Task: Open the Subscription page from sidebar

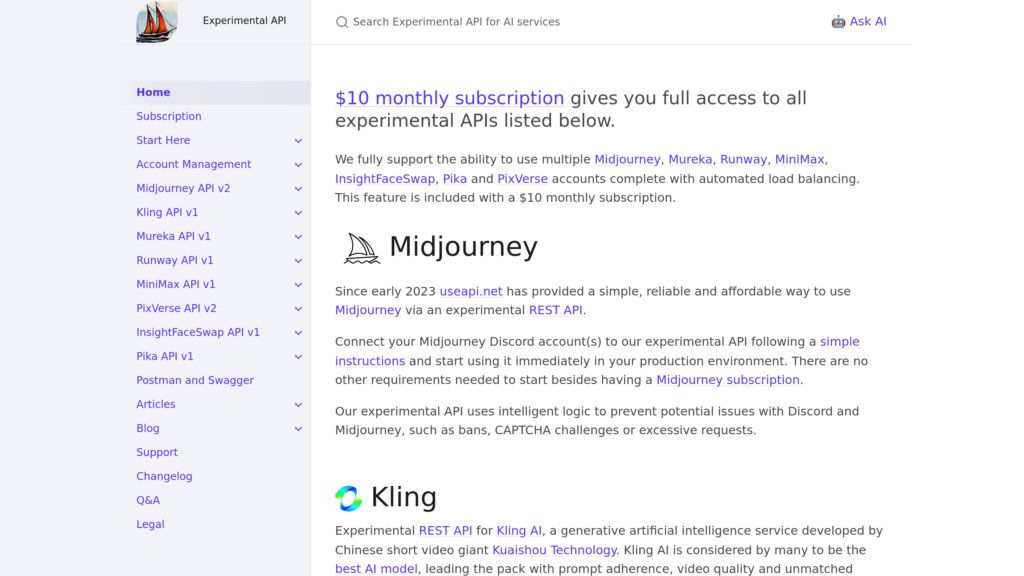Action: pos(168,116)
